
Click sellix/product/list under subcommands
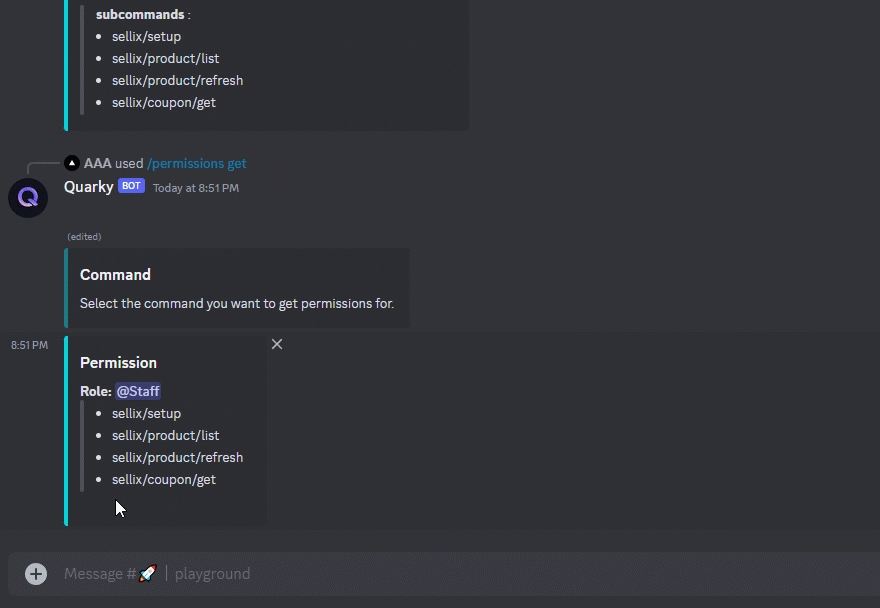(166, 58)
